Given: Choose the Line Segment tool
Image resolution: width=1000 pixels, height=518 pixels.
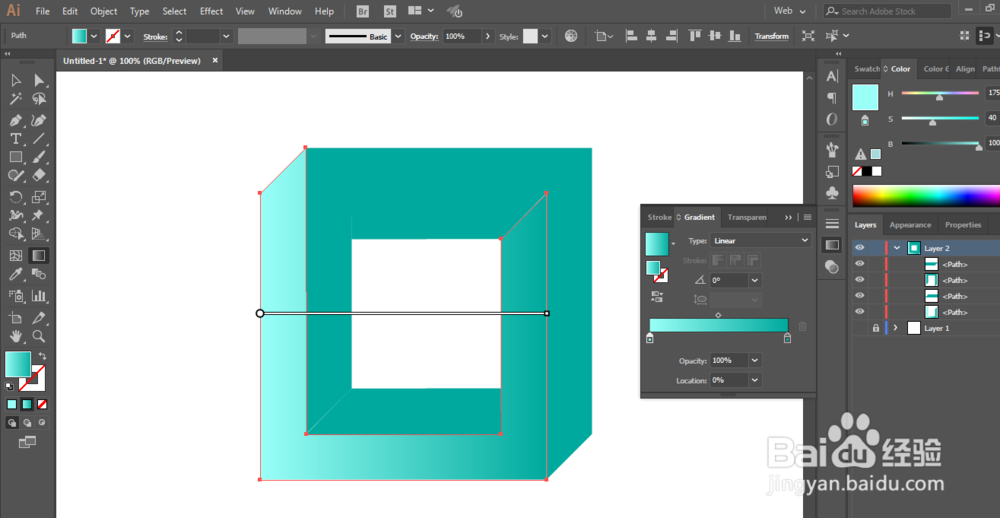Looking at the screenshot, I should (39, 138).
